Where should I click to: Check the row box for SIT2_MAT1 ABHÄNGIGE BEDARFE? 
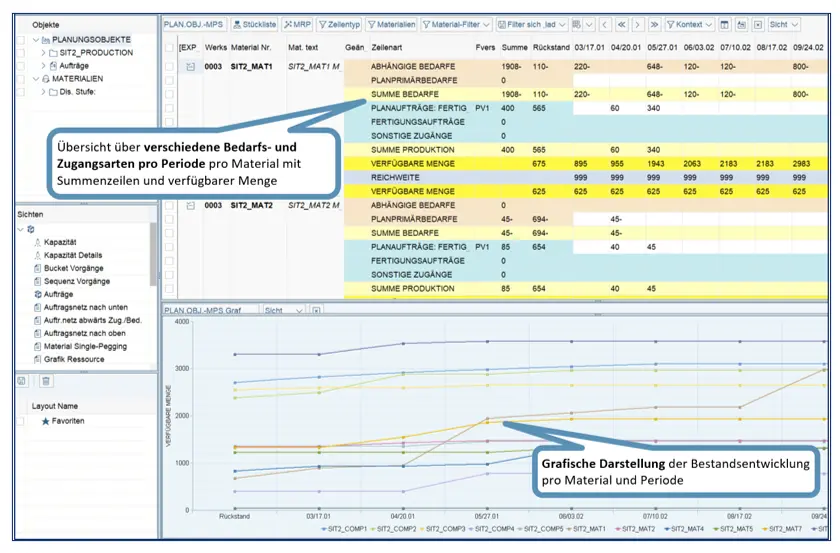(169, 66)
